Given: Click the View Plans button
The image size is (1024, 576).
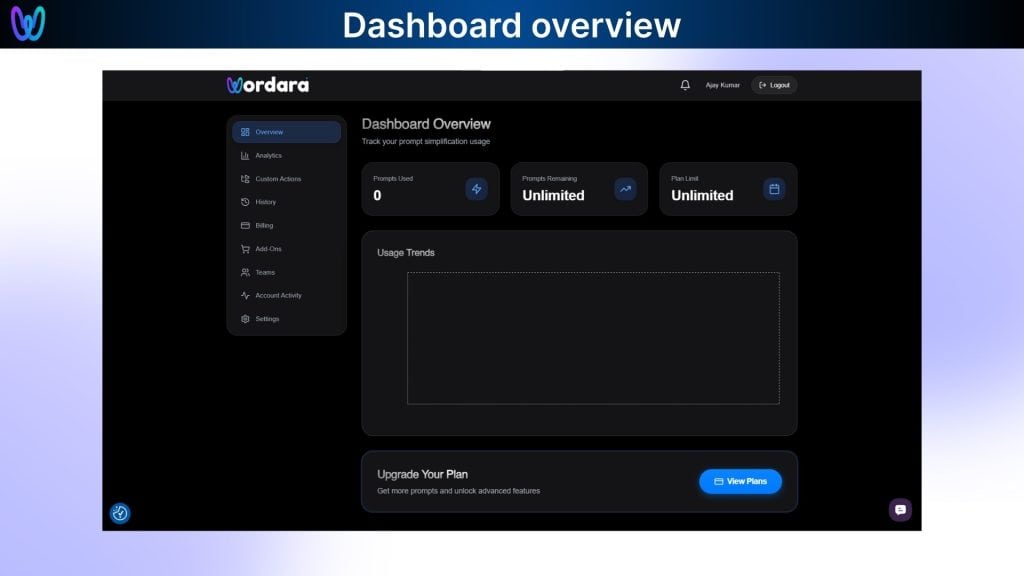Looking at the screenshot, I should pyautogui.click(x=740, y=481).
